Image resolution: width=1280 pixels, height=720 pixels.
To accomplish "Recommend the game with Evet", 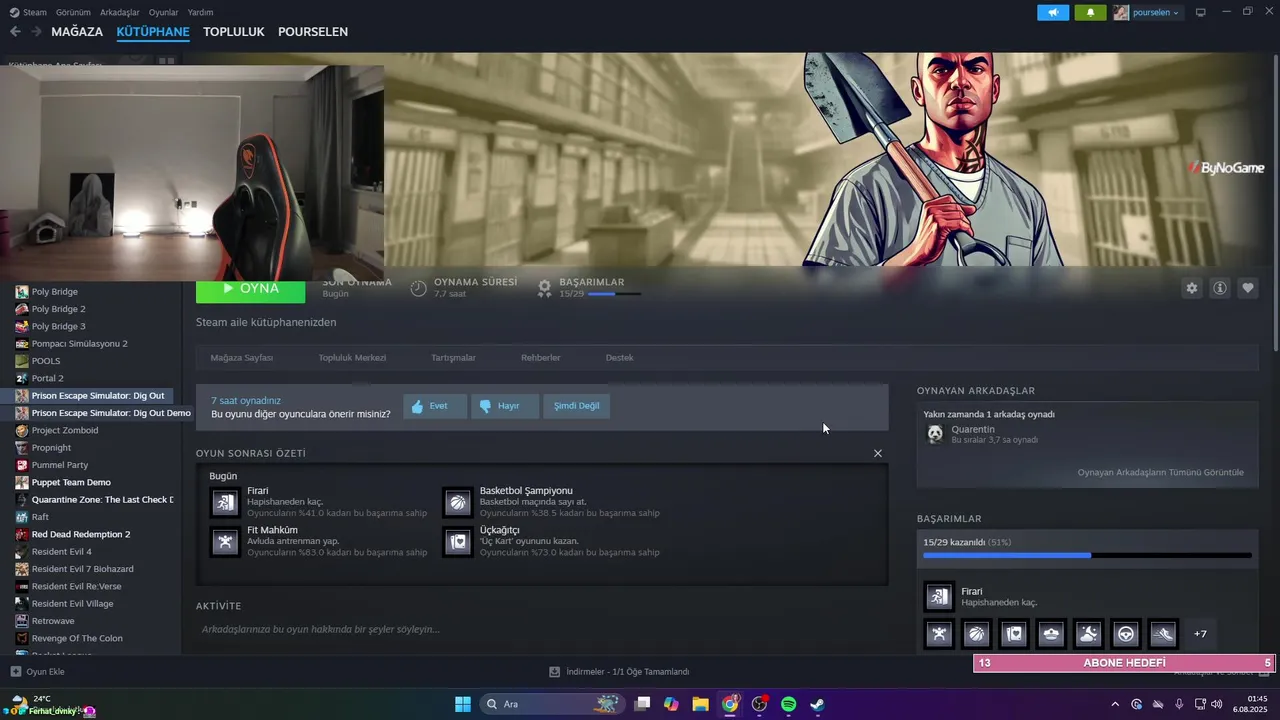I will point(435,406).
